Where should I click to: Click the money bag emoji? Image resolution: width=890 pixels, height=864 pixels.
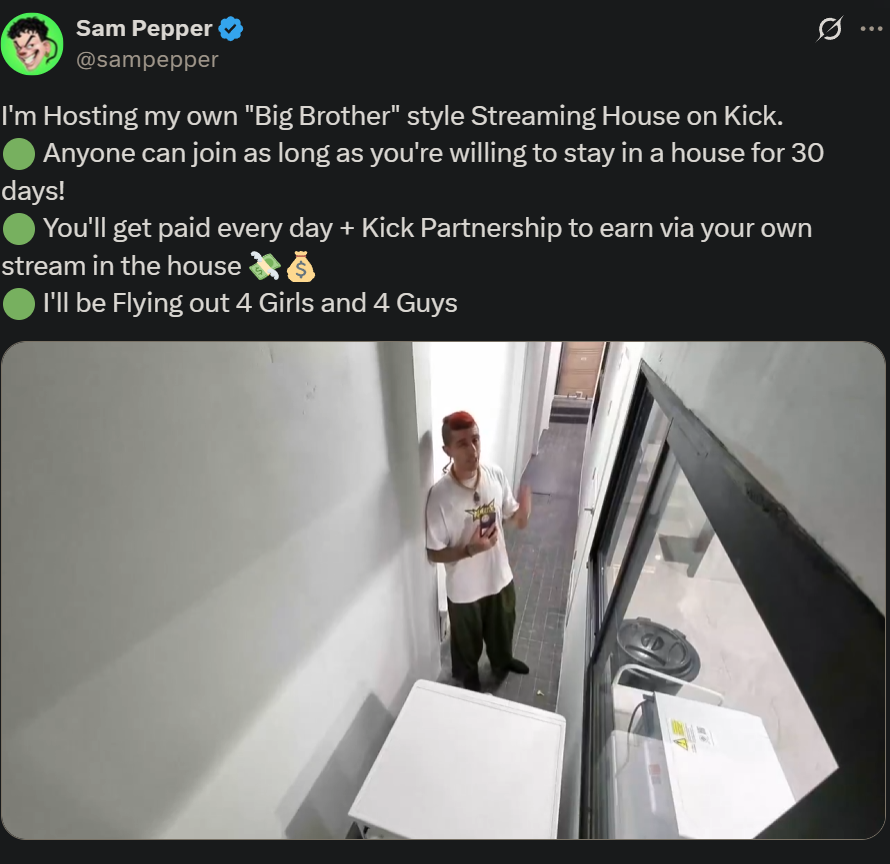pyautogui.click(x=300, y=266)
